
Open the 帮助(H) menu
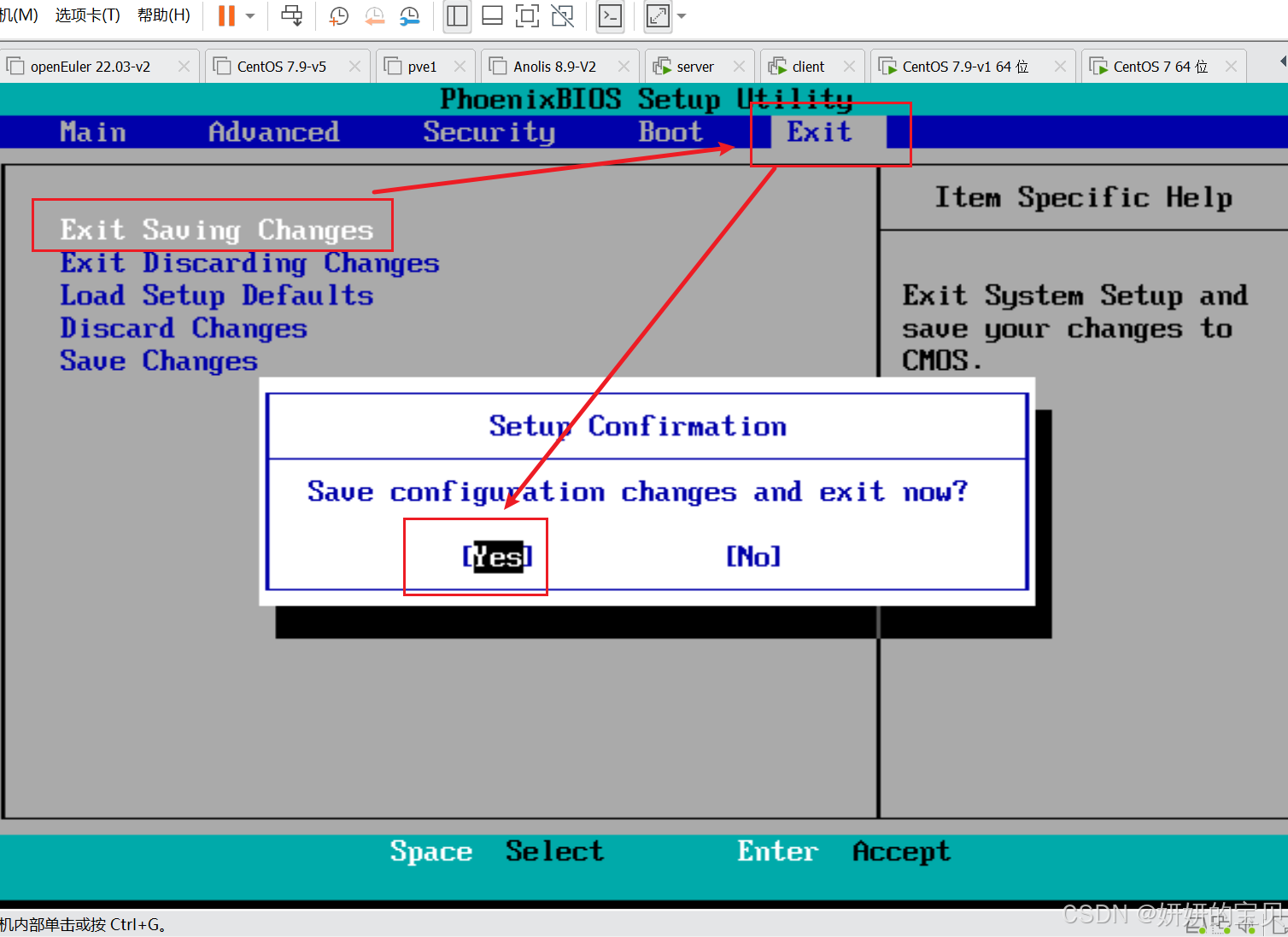(163, 15)
